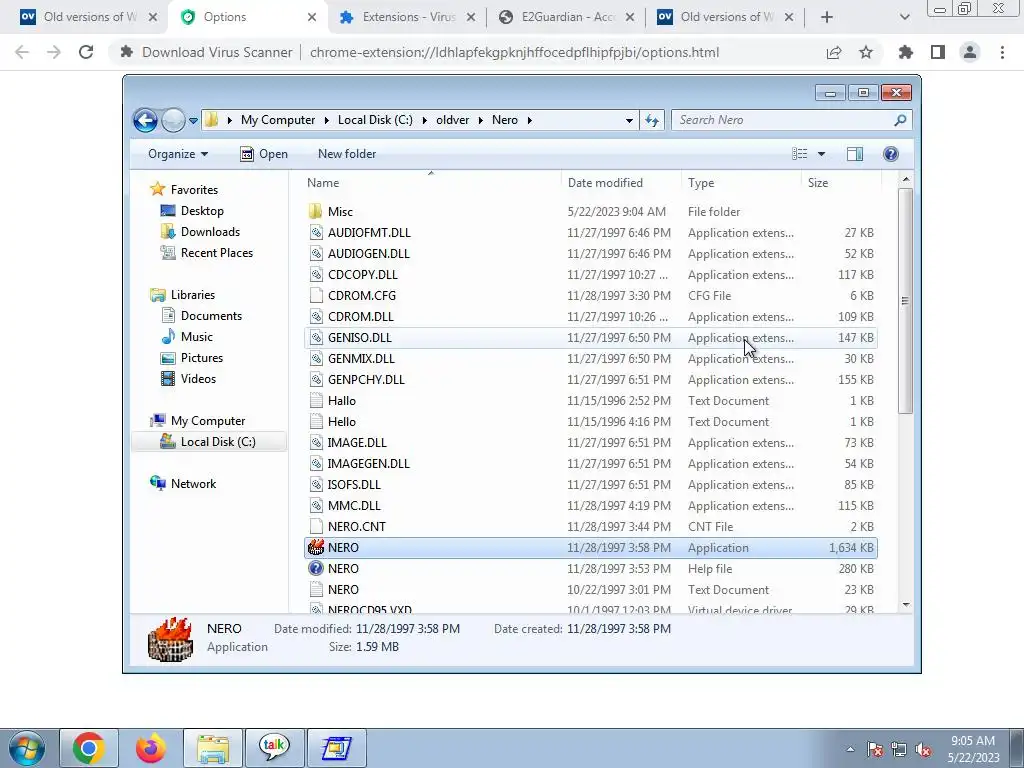Open Videos library
Image resolution: width=1024 pixels, height=768 pixels.
coord(198,379)
